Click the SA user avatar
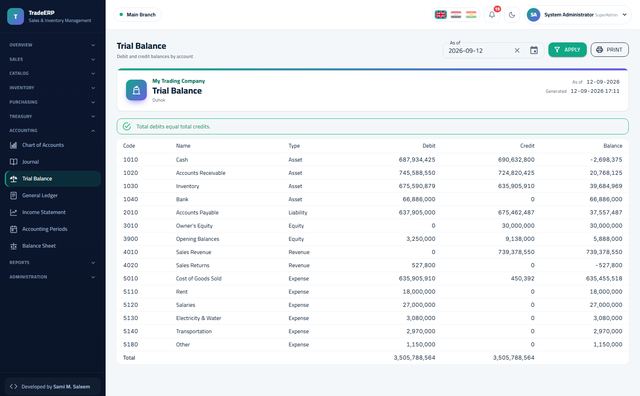 point(533,15)
